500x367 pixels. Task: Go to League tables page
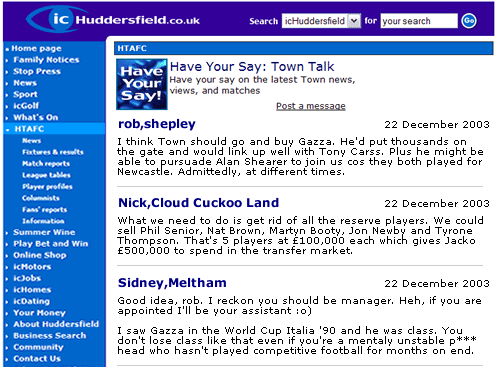coord(46,175)
